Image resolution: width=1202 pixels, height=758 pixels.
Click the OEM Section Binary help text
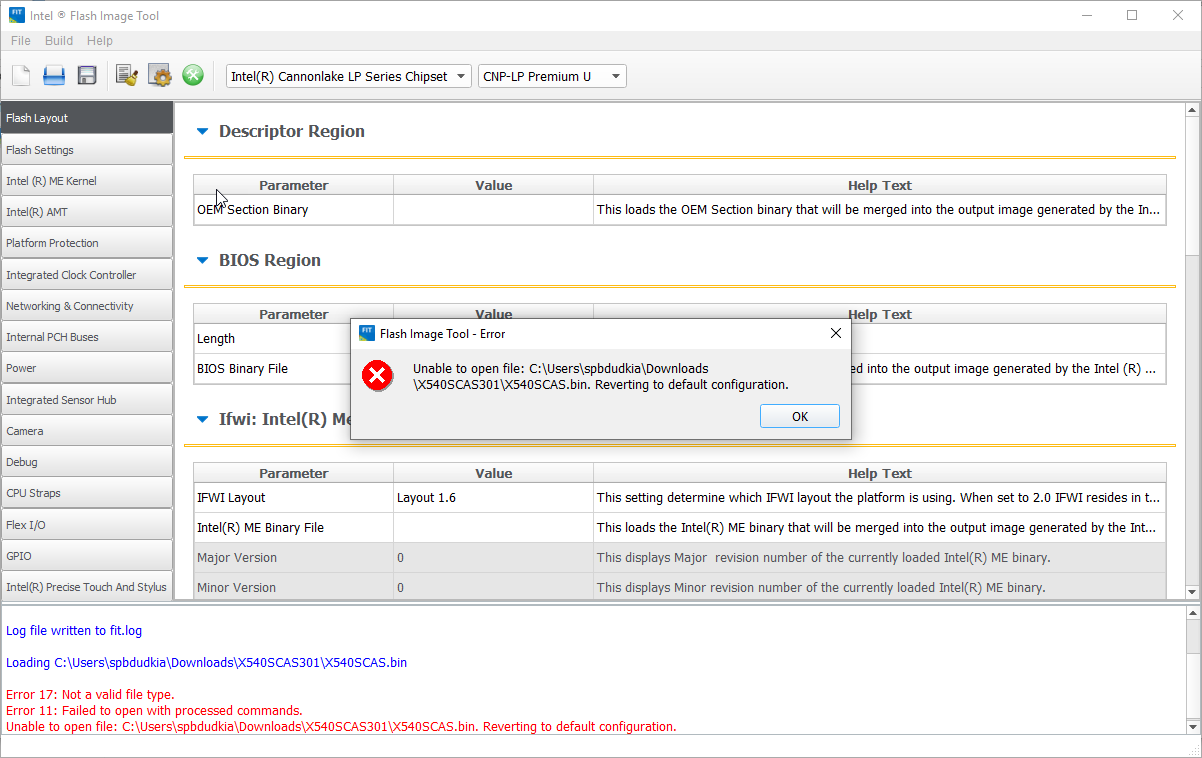click(x=879, y=210)
